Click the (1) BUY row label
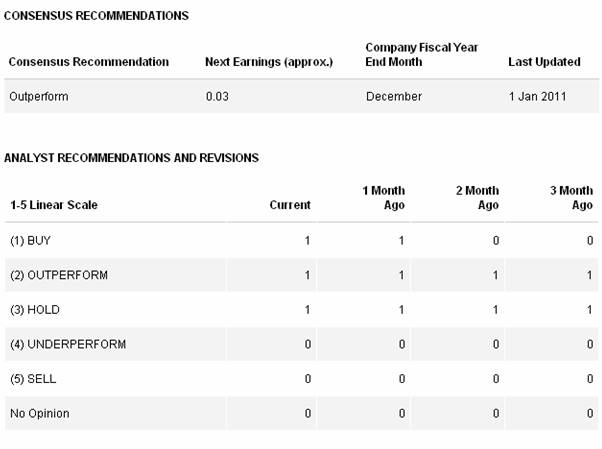Image resolution: width=602 pixels, height=449 pixels. pos(30,241)
